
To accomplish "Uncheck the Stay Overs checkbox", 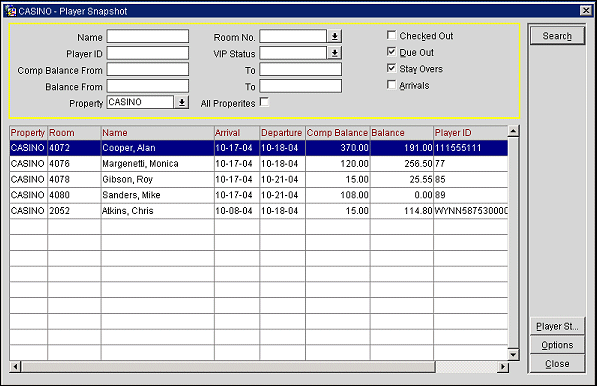I will [x=391, y=68].
